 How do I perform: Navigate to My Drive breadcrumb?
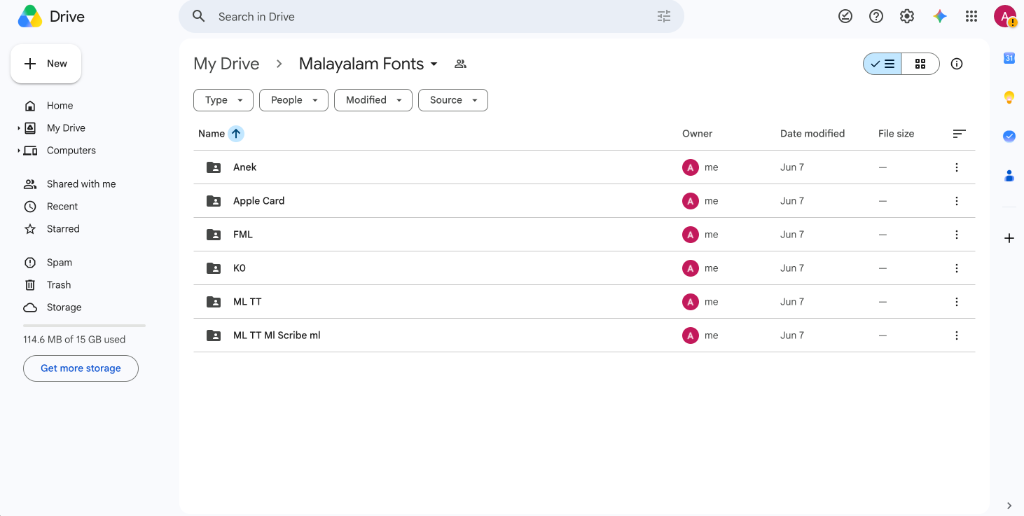coord(226,64)
